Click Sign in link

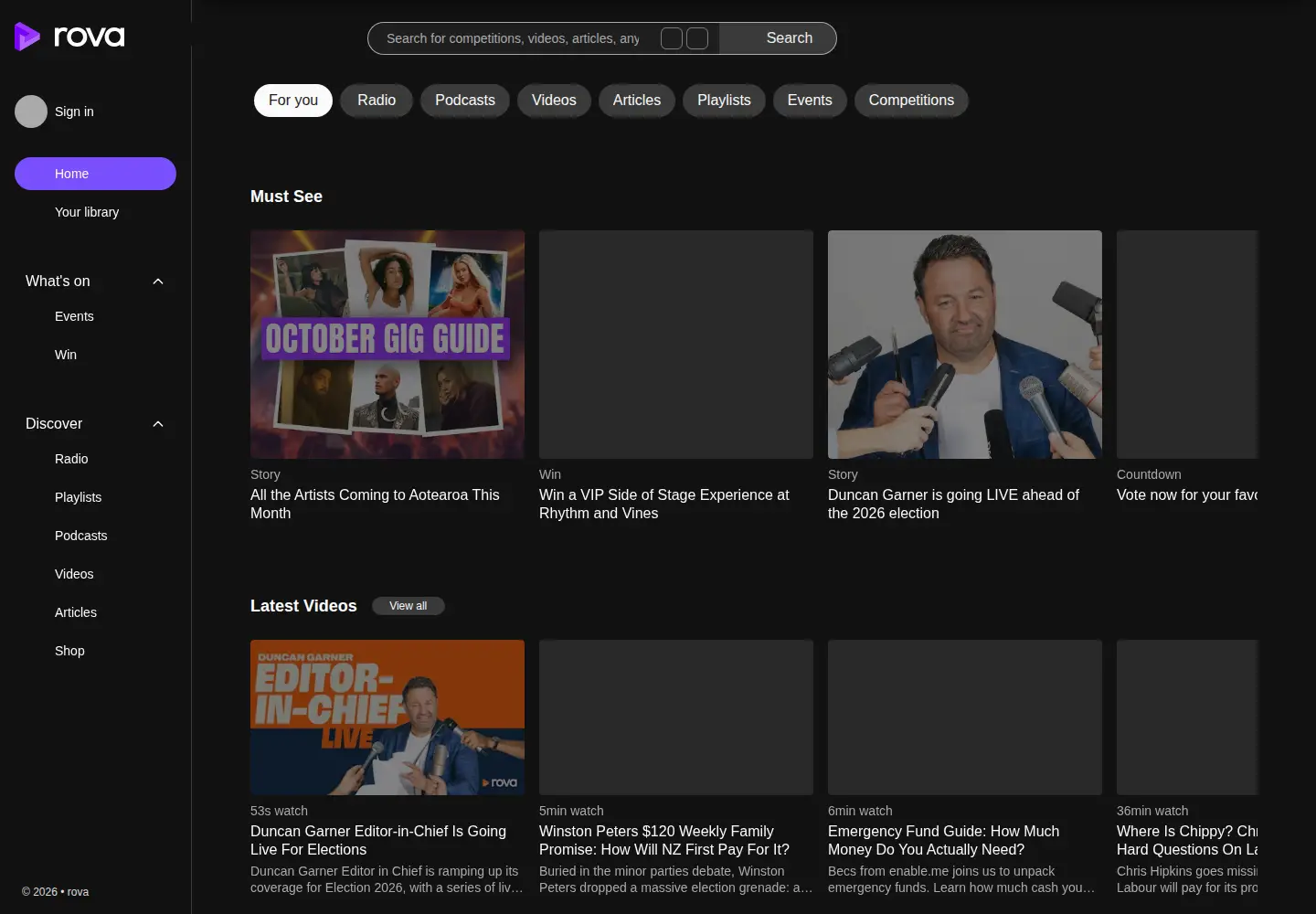pyautogui.click(x=74, y=112)
